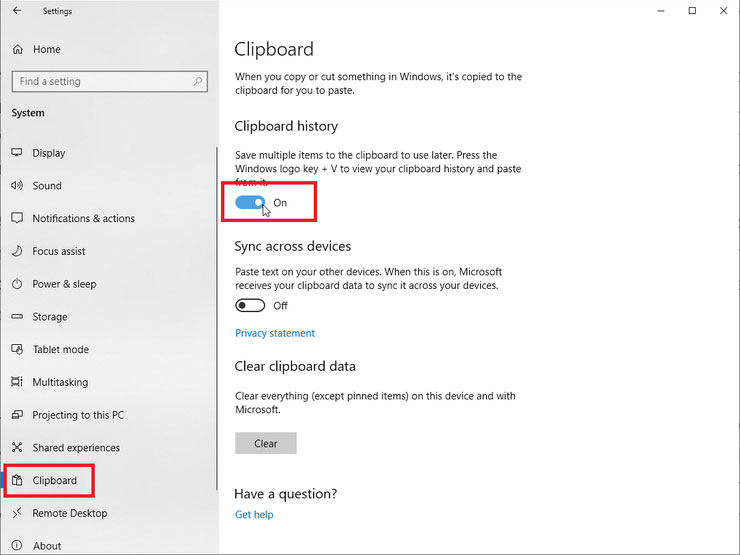Click the Get help link
This screenshot has width=740, height=555.
pos(254,514)
